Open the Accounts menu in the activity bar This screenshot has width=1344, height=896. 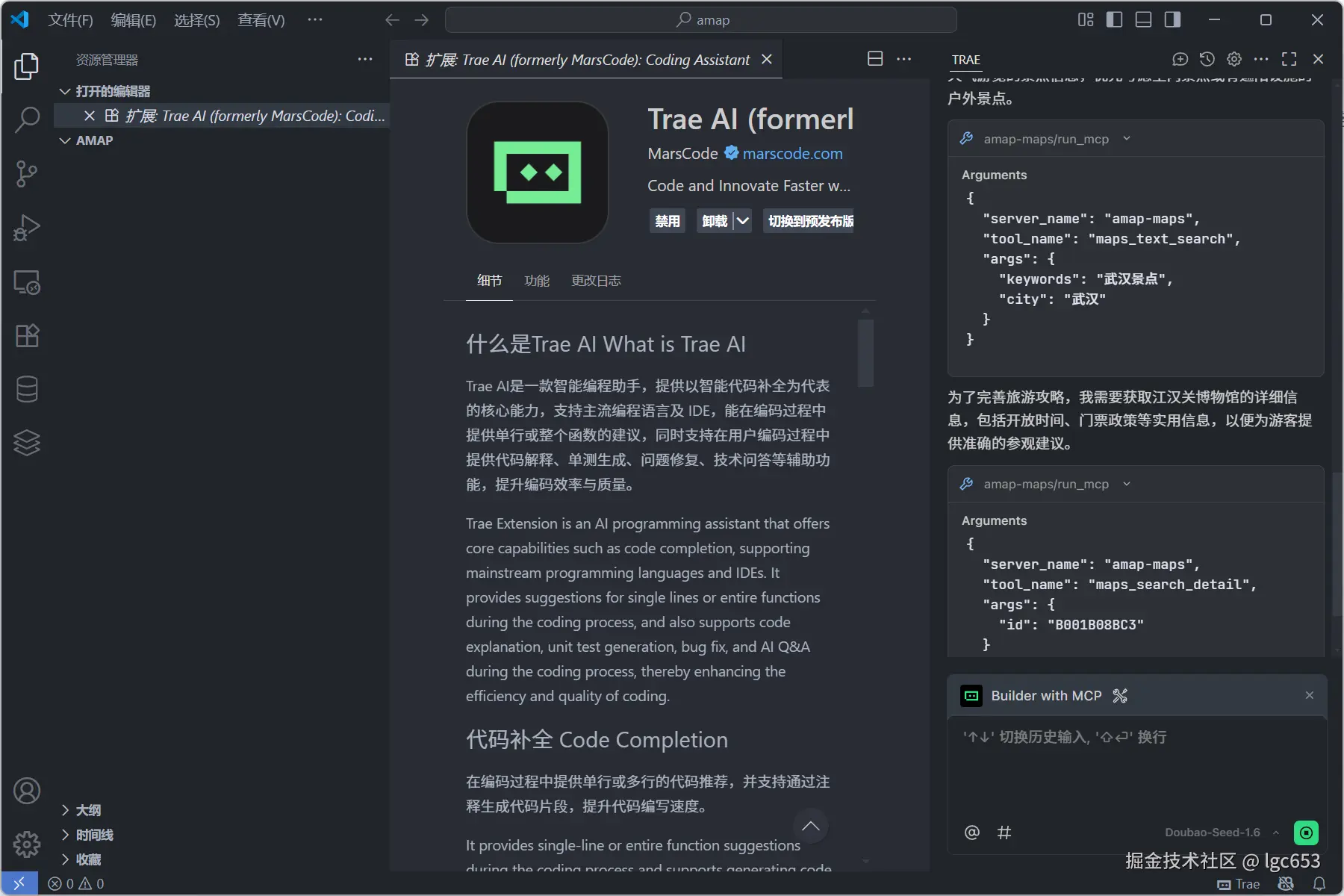tap(27, 791)
